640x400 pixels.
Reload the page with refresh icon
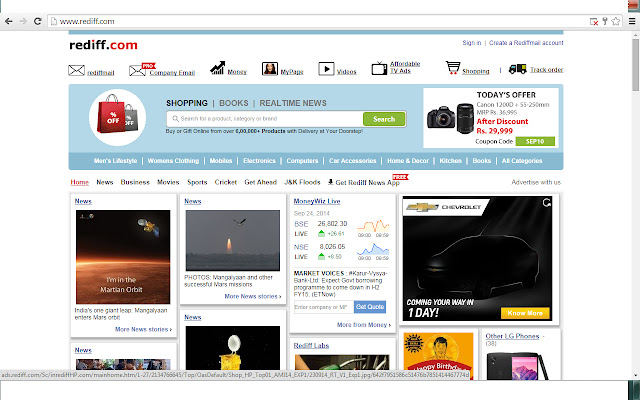coord(38,21)
